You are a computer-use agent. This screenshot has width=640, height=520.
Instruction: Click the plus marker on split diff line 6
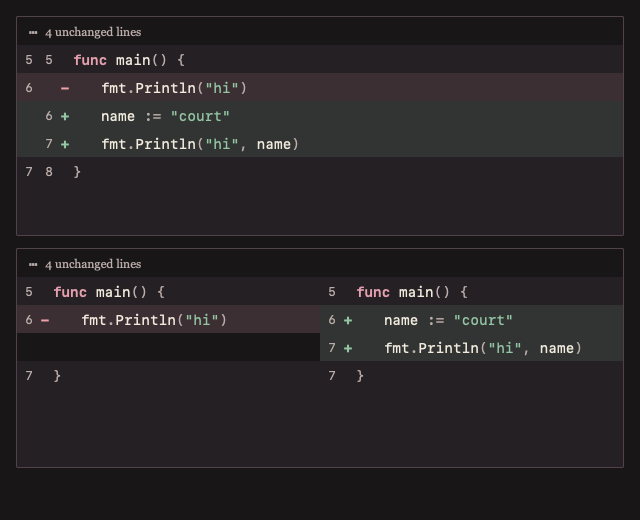pyautogui.click(x=348, y=320)
